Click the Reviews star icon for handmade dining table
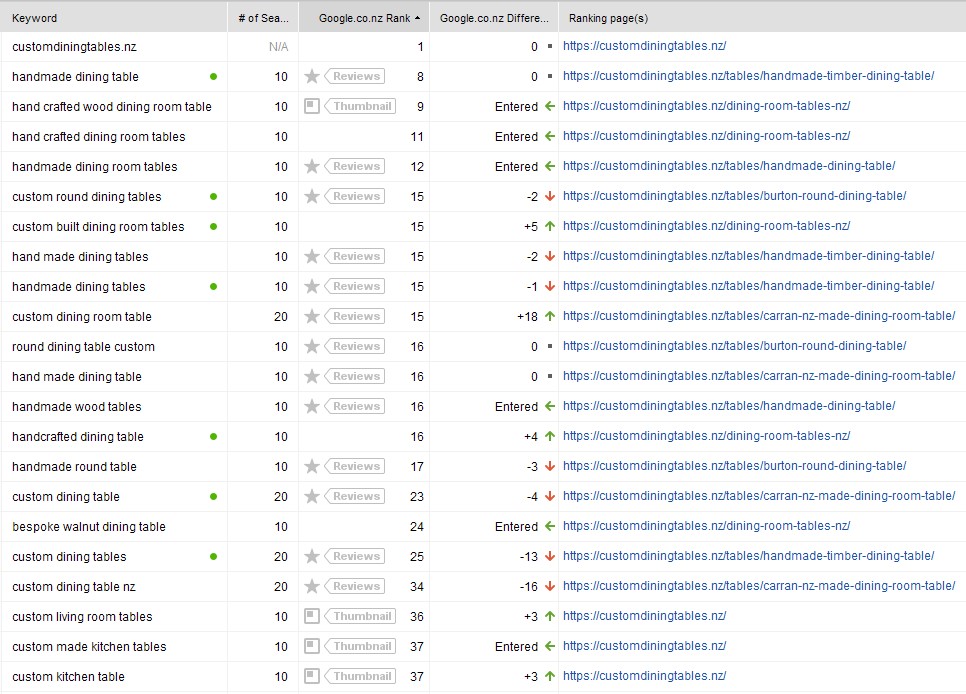This screenshot has width=966, height=694. pos(312,76)
